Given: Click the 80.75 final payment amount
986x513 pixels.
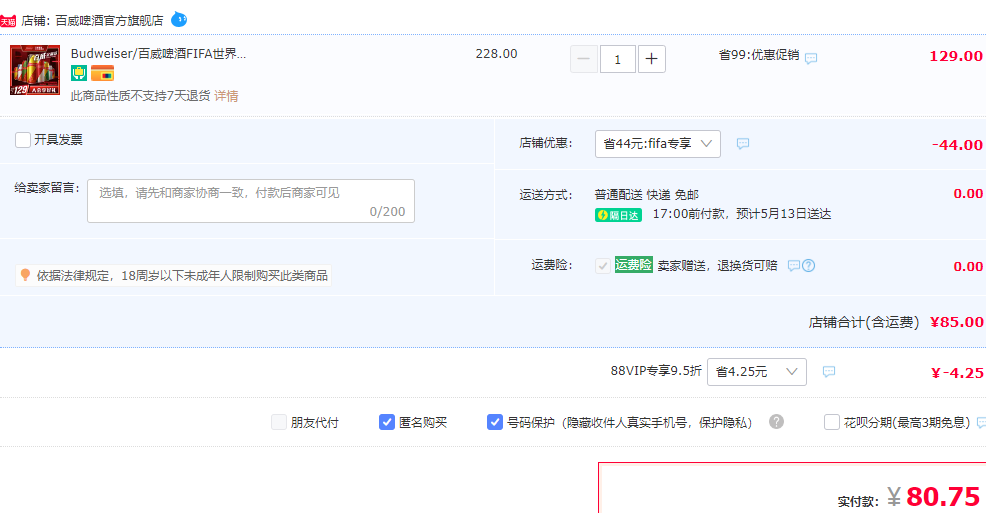Looking at the screenshot, I should [x=943, y=497].
